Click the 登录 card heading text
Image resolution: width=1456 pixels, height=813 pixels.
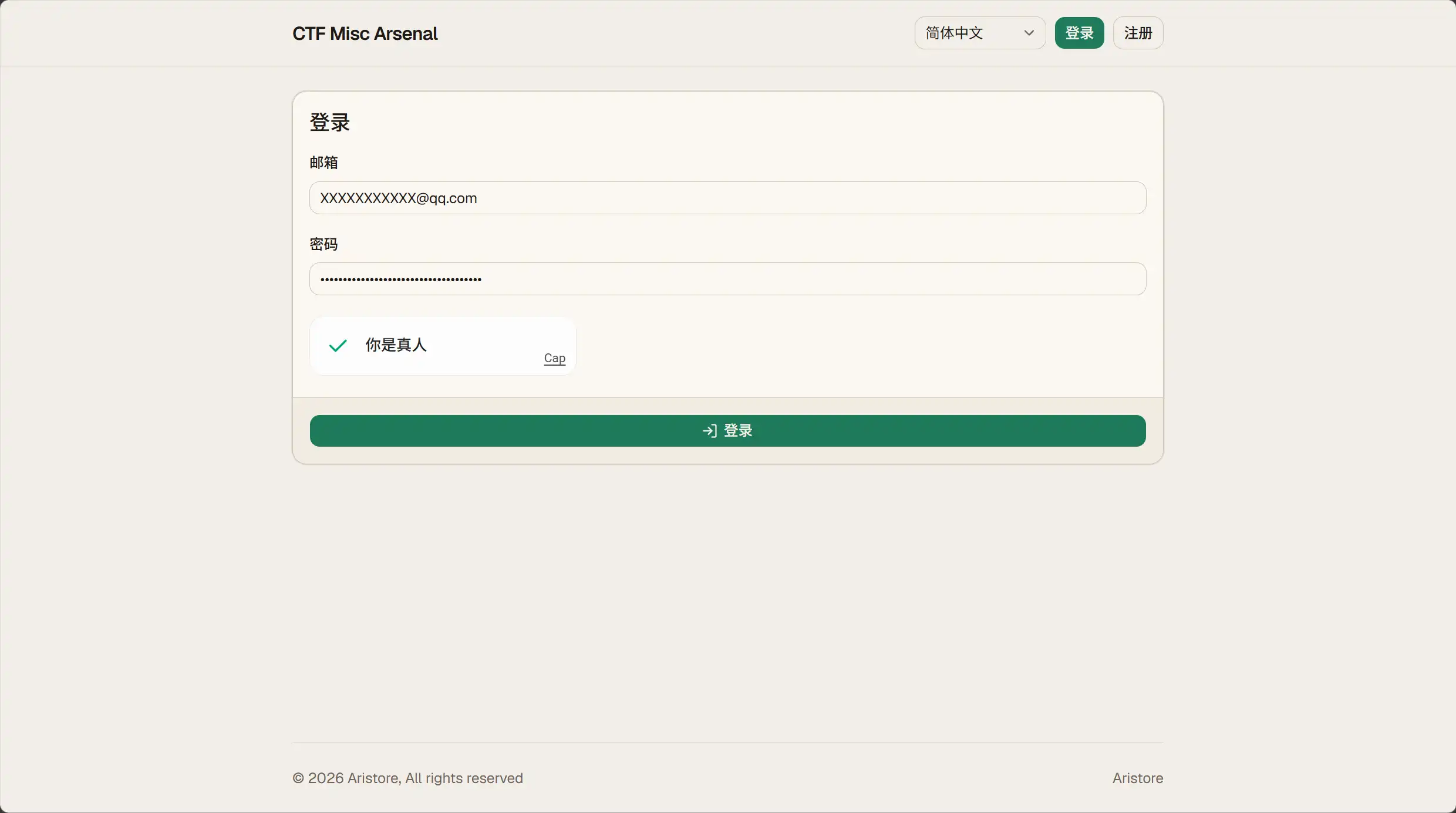coord(330,122)
